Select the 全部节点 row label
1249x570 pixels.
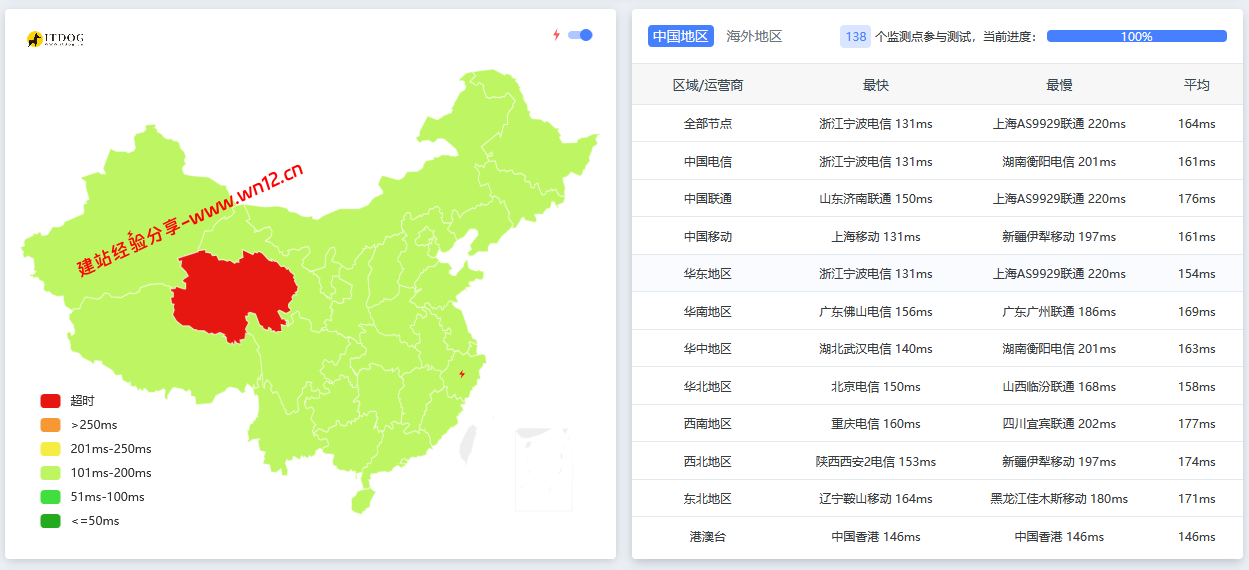tap(708, 124)
